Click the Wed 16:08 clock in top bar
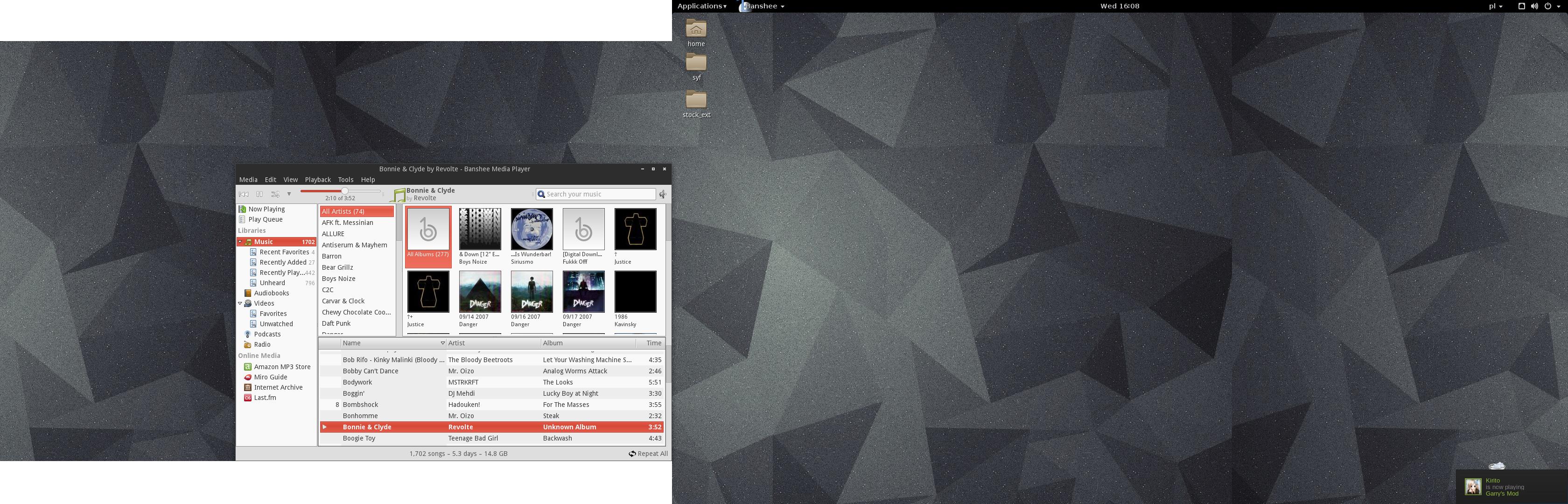This screenshot has width=1568, height=504. pos(1120,6)
